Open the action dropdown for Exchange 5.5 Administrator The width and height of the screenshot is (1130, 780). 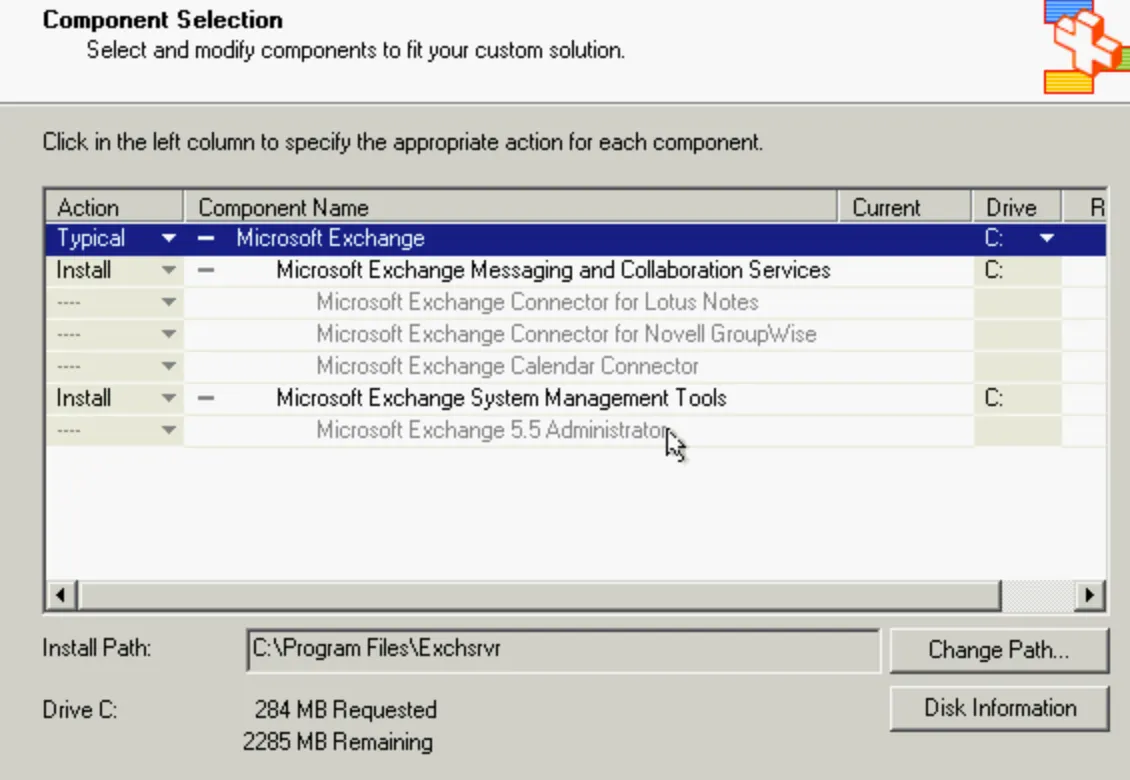(168, 430)
